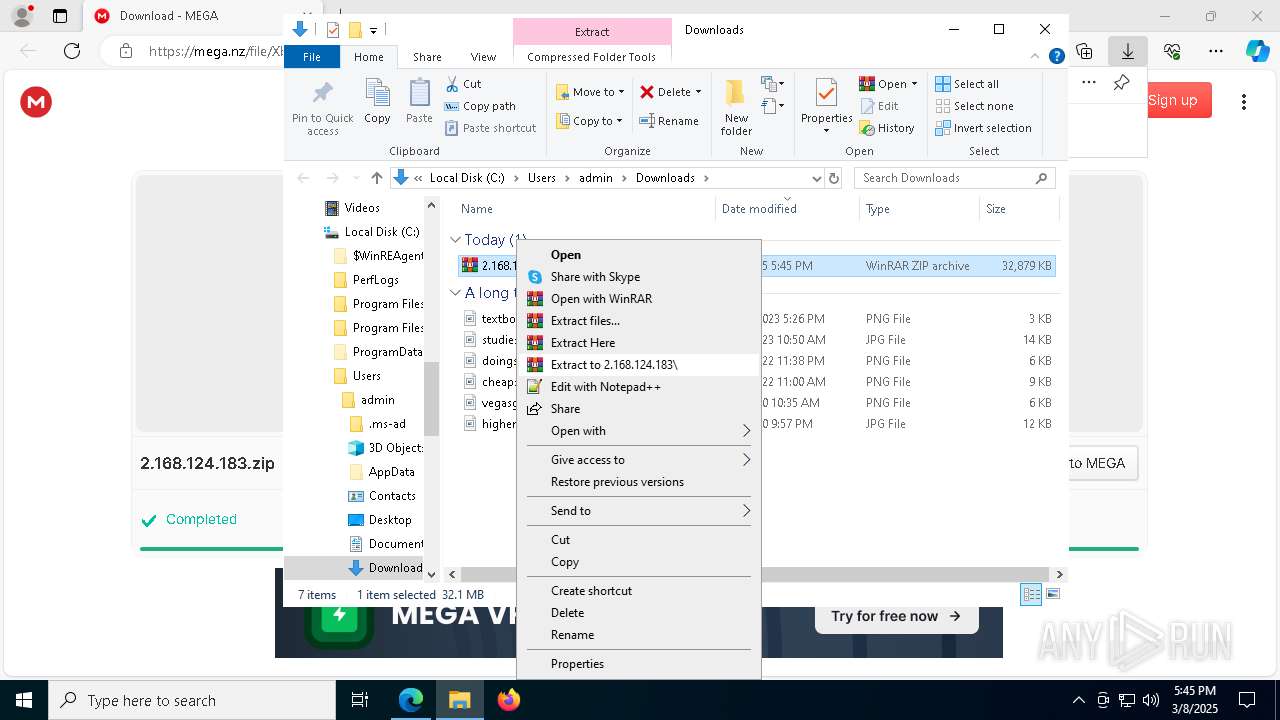Expand the Open with submenu
Image resolution: width=1280 pixels, height=720 pixels.
click(638, 431)
